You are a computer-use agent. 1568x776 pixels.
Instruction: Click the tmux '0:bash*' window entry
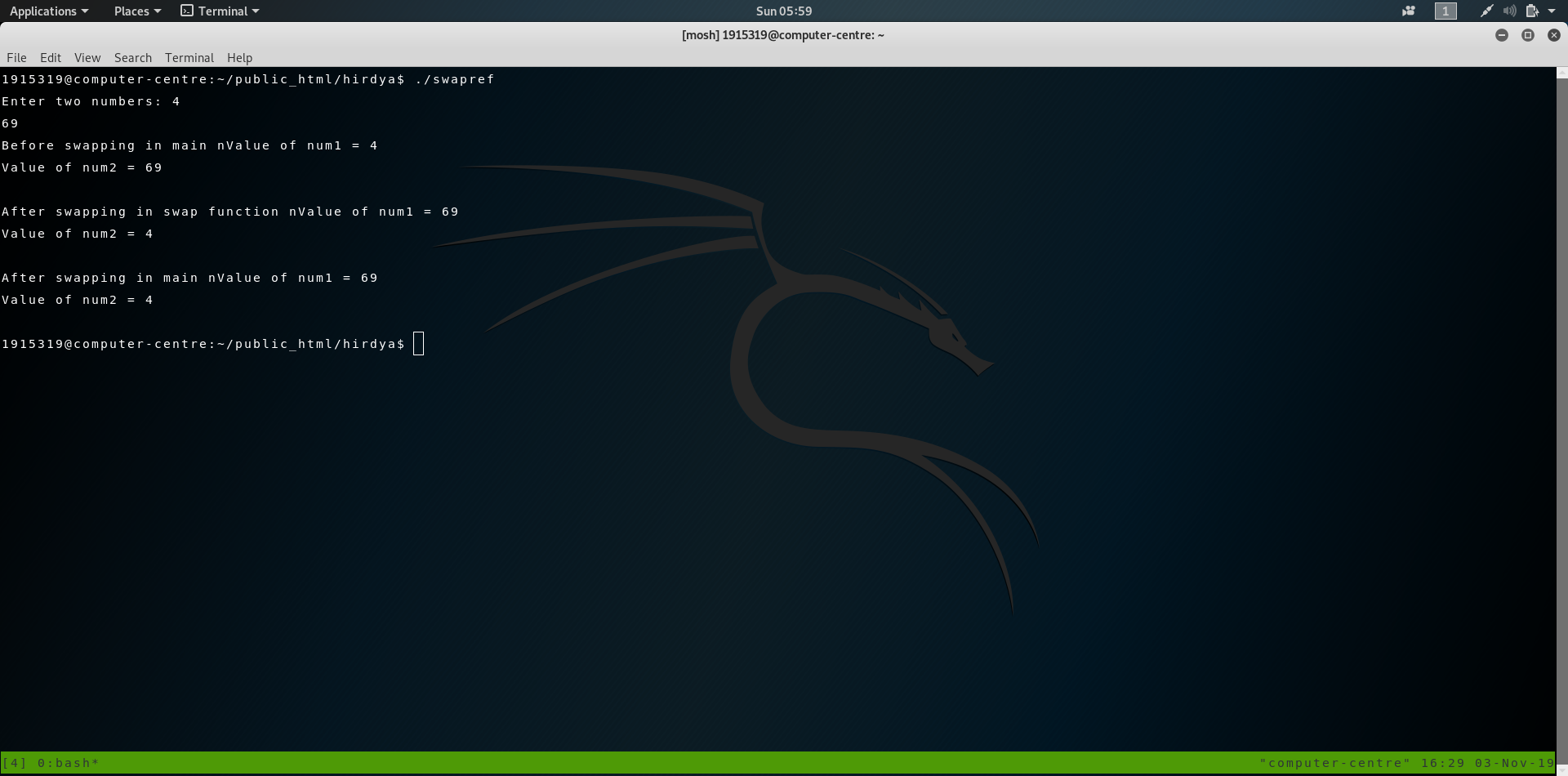coord(69,763)
